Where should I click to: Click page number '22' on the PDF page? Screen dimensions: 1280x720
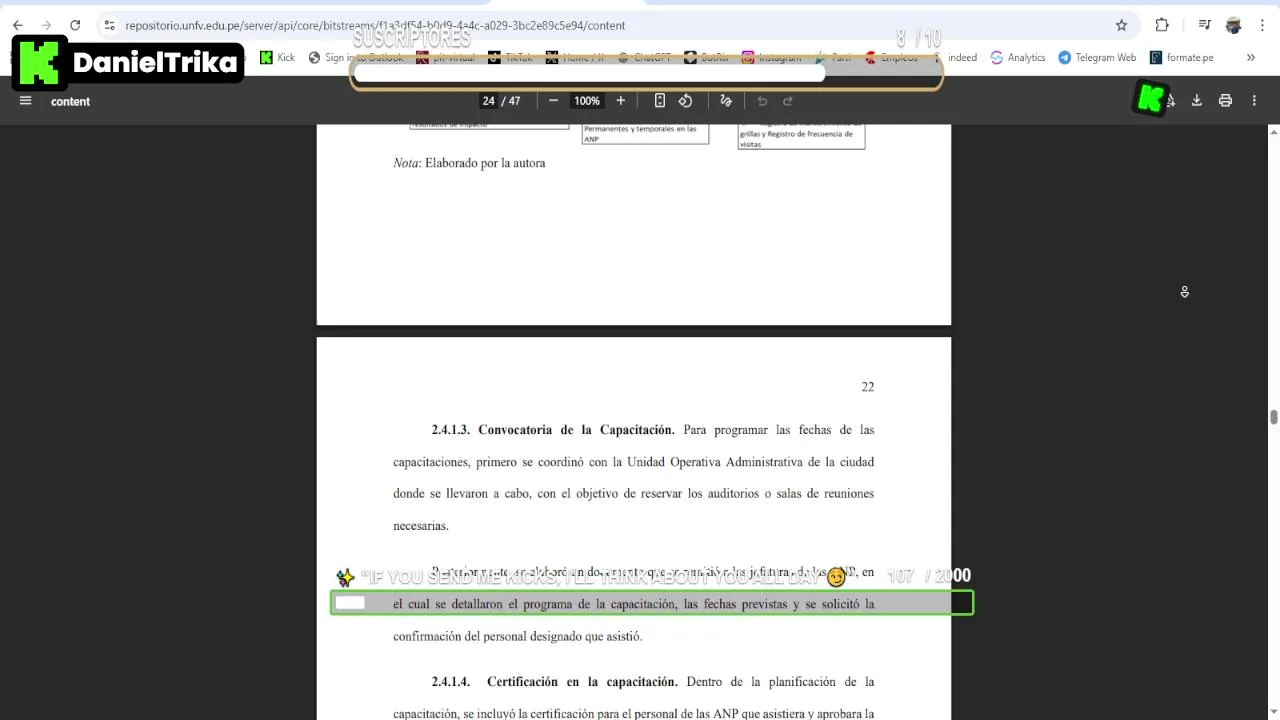click(868, 387)
